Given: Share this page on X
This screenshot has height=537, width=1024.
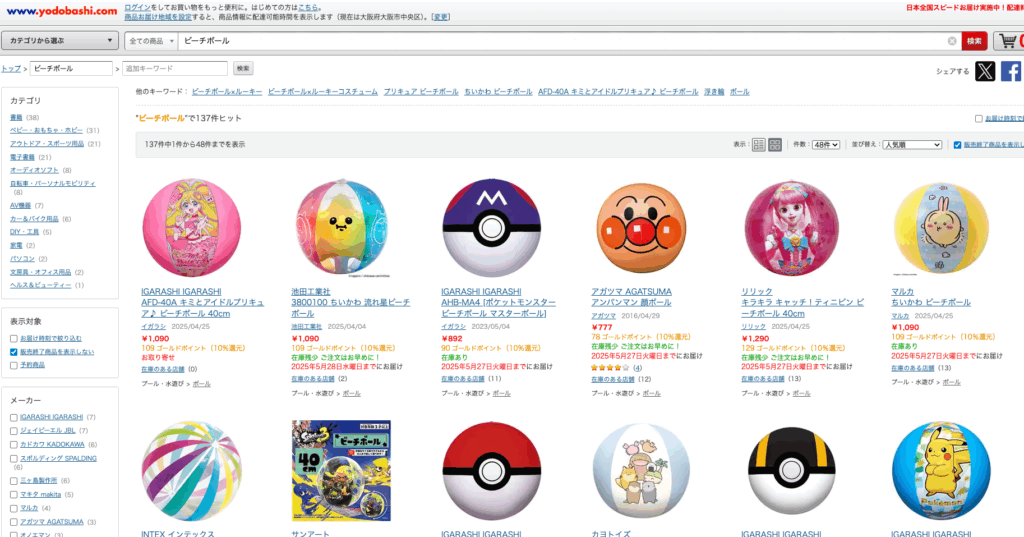Looking at the screenshot, I should 985,71.
